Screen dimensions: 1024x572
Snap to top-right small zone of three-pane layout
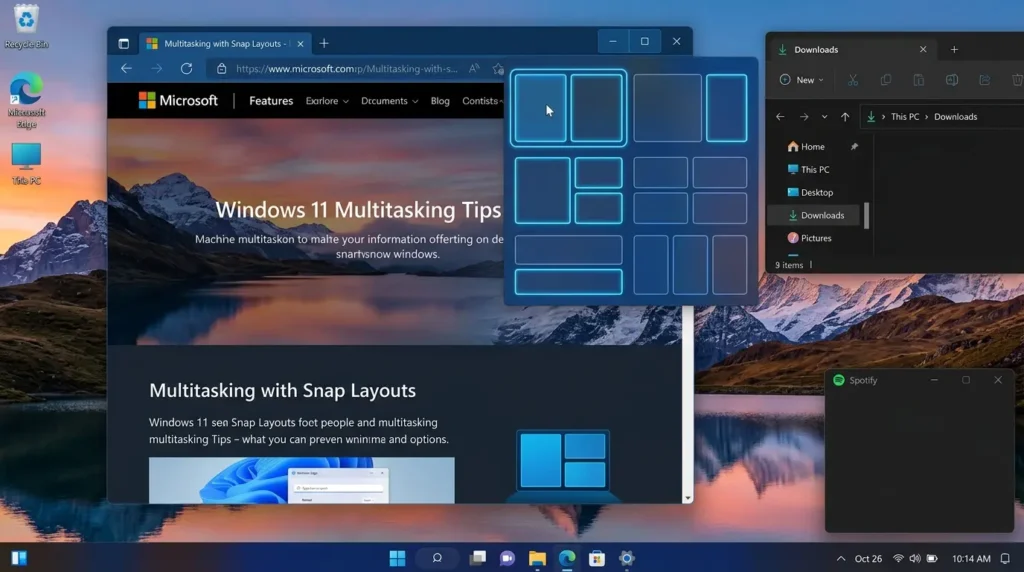pos(598,172)
